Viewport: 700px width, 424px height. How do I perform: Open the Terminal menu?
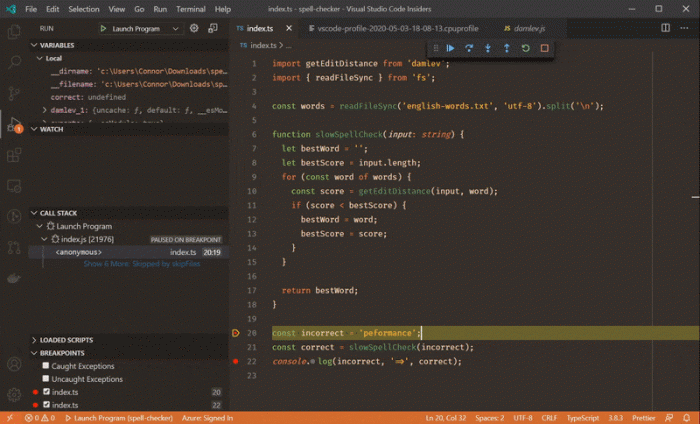pos(190,8)
